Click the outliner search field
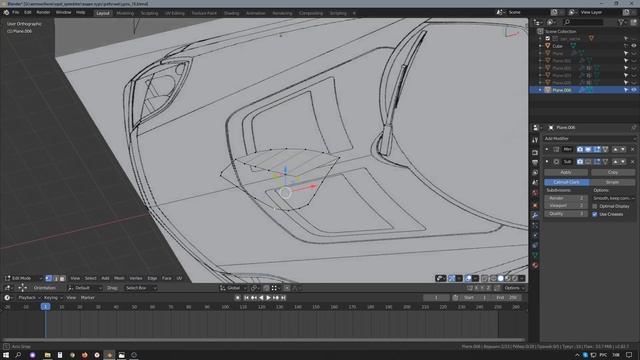This screenshot has width=640, height=360. (x=583, y=22)
